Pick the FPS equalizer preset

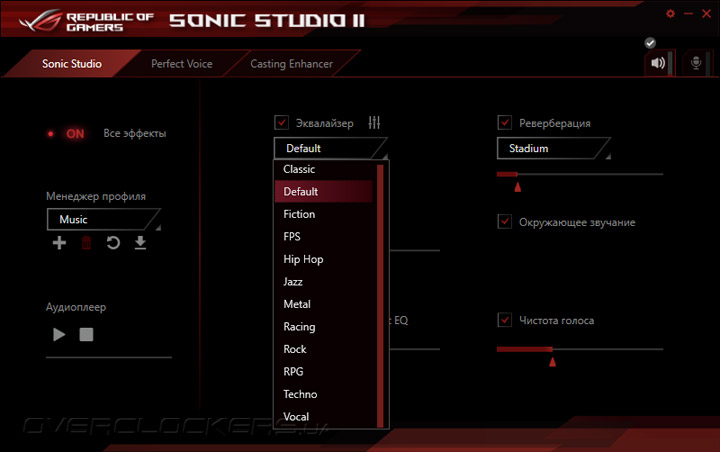pos(324,237)
